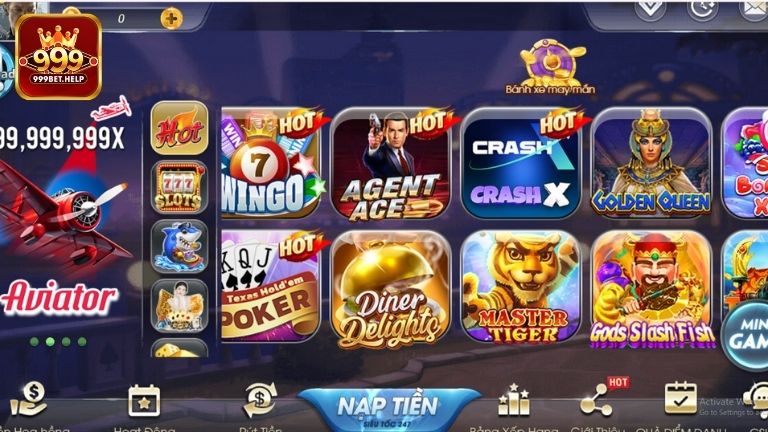Open the referral share icon marked HOT
768x432 pixels.
click(597, 402)
